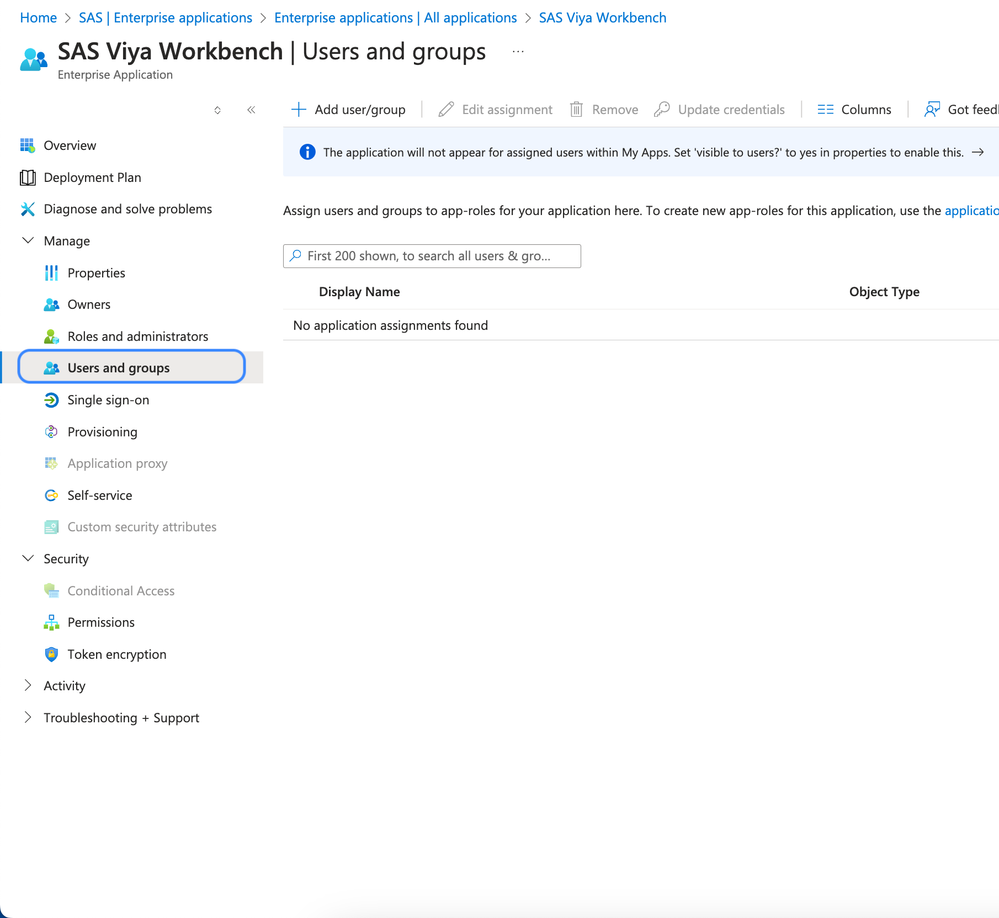Click Add user/group button
The height and width of the screenshot is (918, 999).
348,110
